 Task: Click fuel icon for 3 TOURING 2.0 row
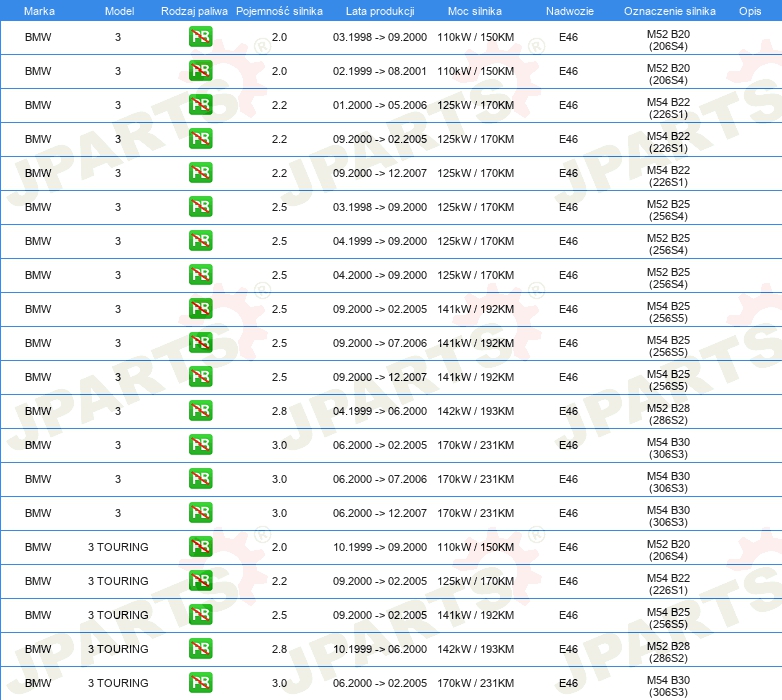click(200, 547)
